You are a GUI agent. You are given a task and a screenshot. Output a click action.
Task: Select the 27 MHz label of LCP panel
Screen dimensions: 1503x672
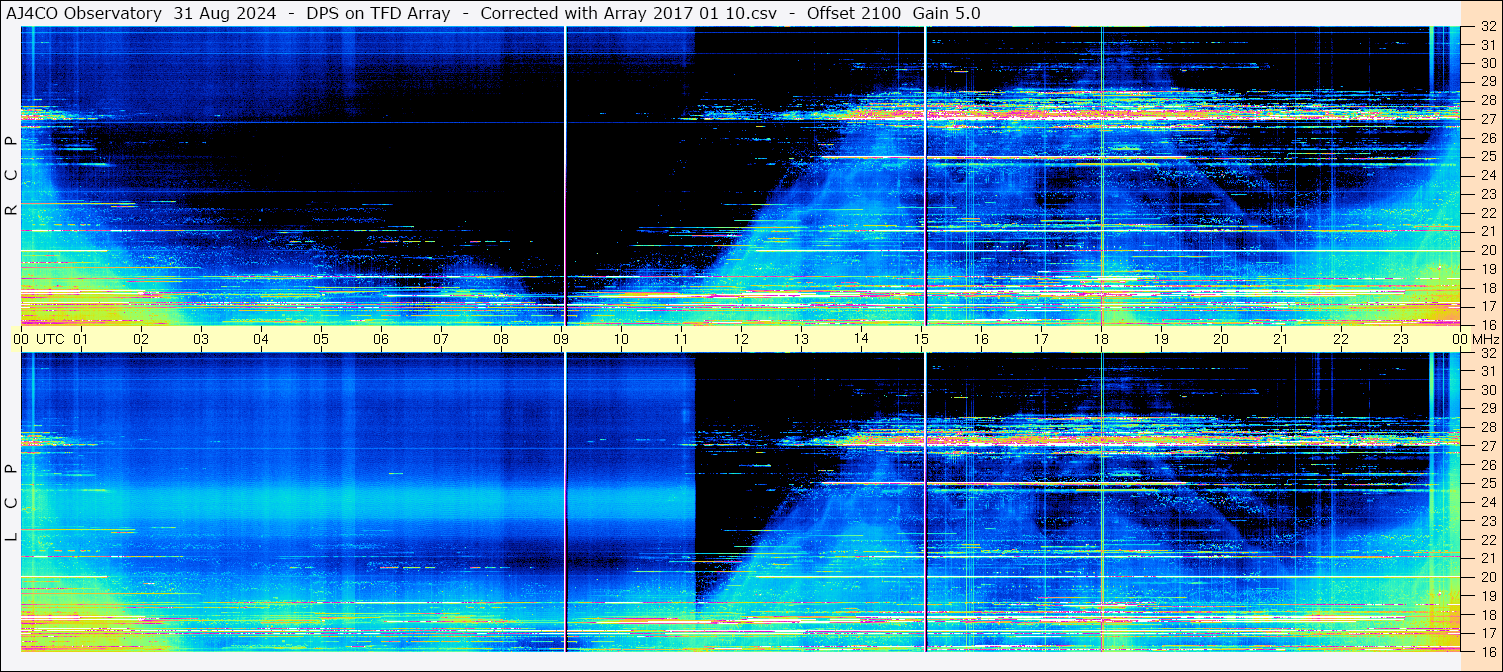pos(1487,446)
